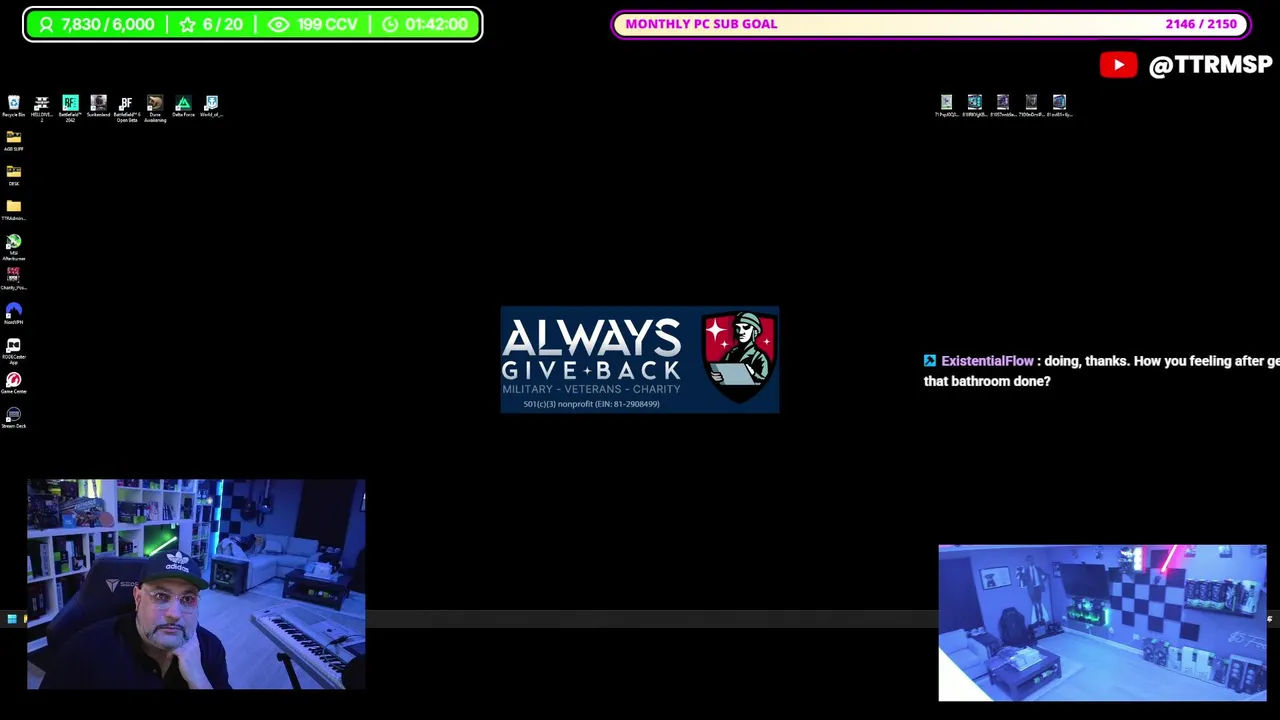Open the RODECaster App shortcut
1280x720 pixels.
point(14,350)
